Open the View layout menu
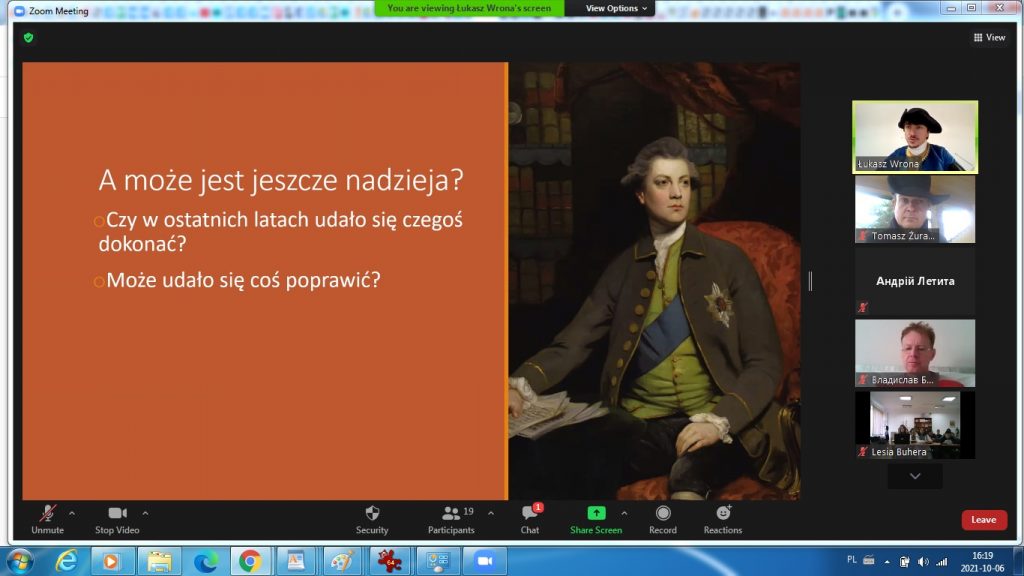 point(989,37)
